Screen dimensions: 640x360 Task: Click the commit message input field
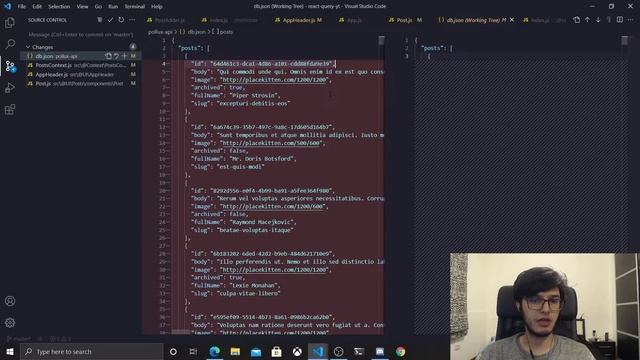[x=80, y=35]
